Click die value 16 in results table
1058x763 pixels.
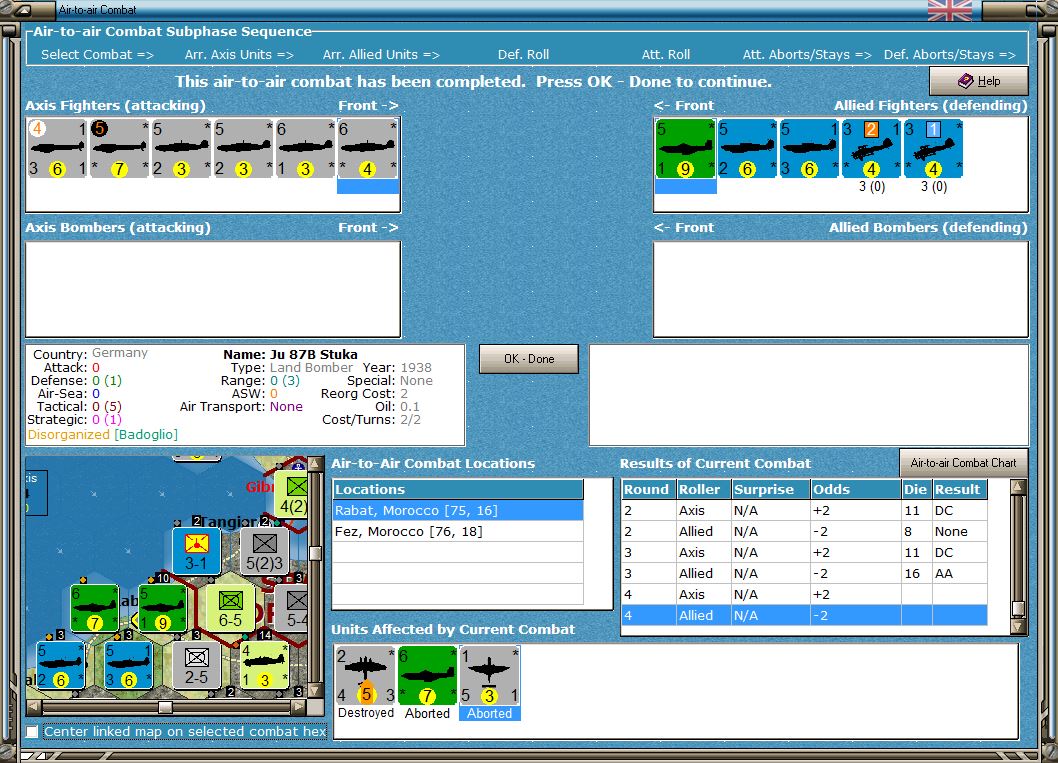click(x=912, y=573)
